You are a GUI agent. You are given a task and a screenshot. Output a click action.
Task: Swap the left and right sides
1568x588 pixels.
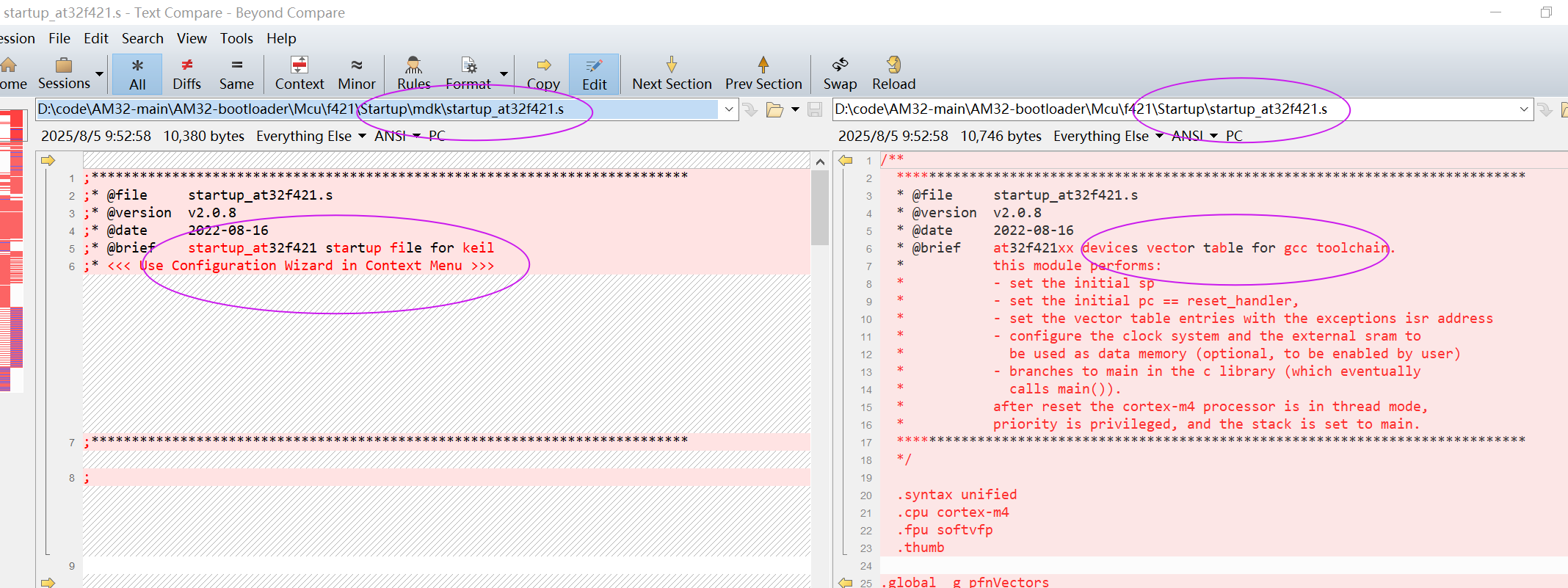point(840,73)
